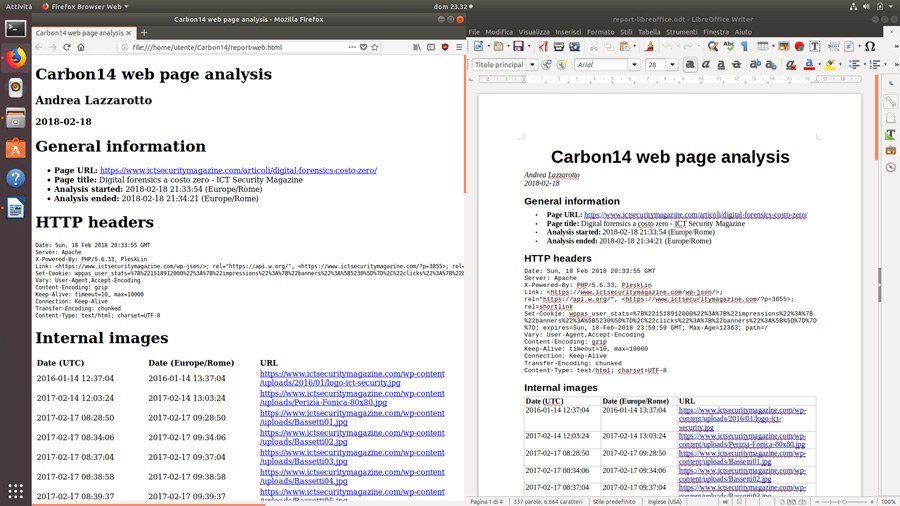Open the Visualizza menu
Image resolution: width=900 pixels, height=506 pixels.
(534, 32)
